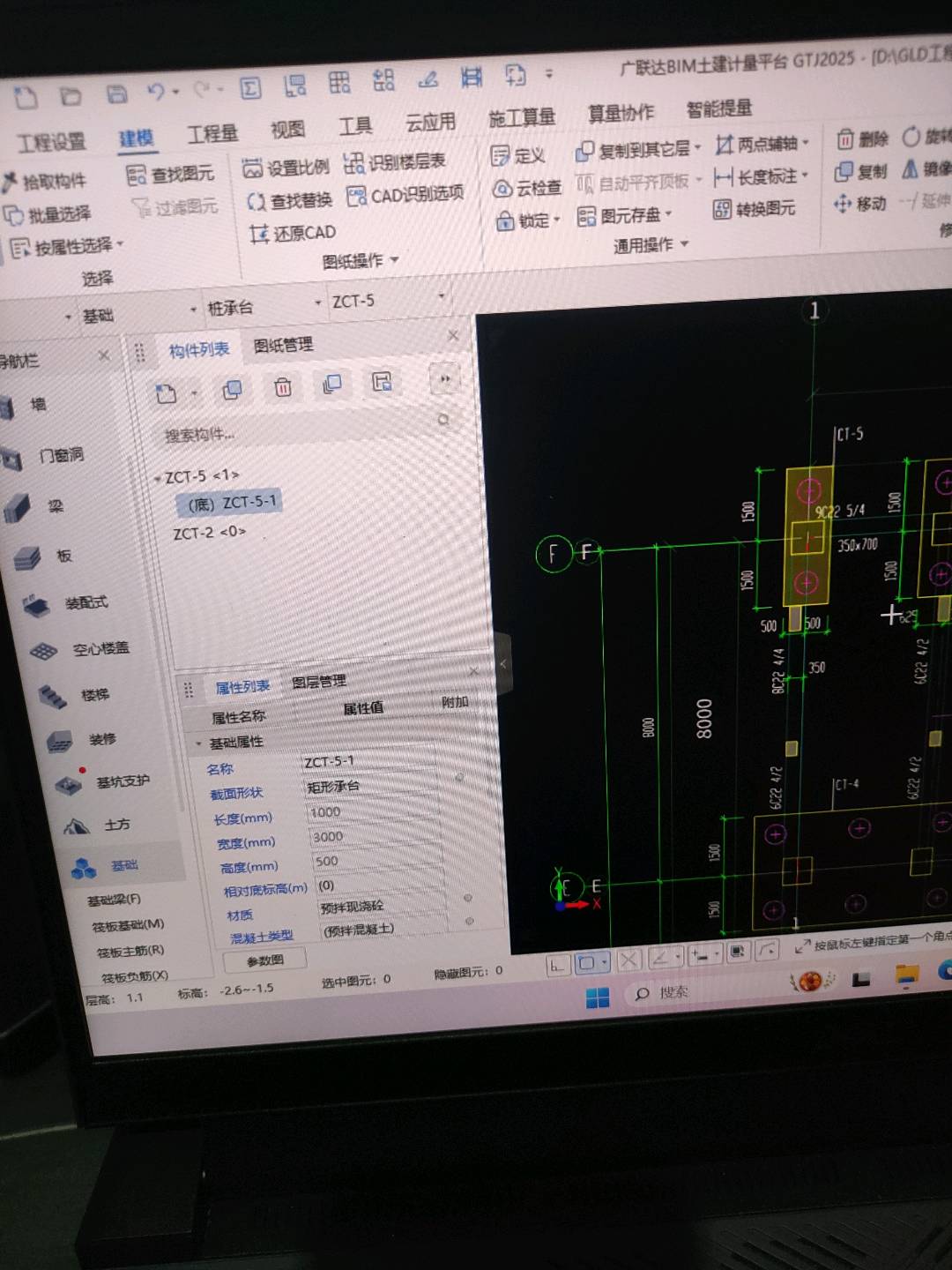Select ZCT-2 <0> in component list
The width and height of the screenshot is (952, 1270).
[x=210, y=534]
